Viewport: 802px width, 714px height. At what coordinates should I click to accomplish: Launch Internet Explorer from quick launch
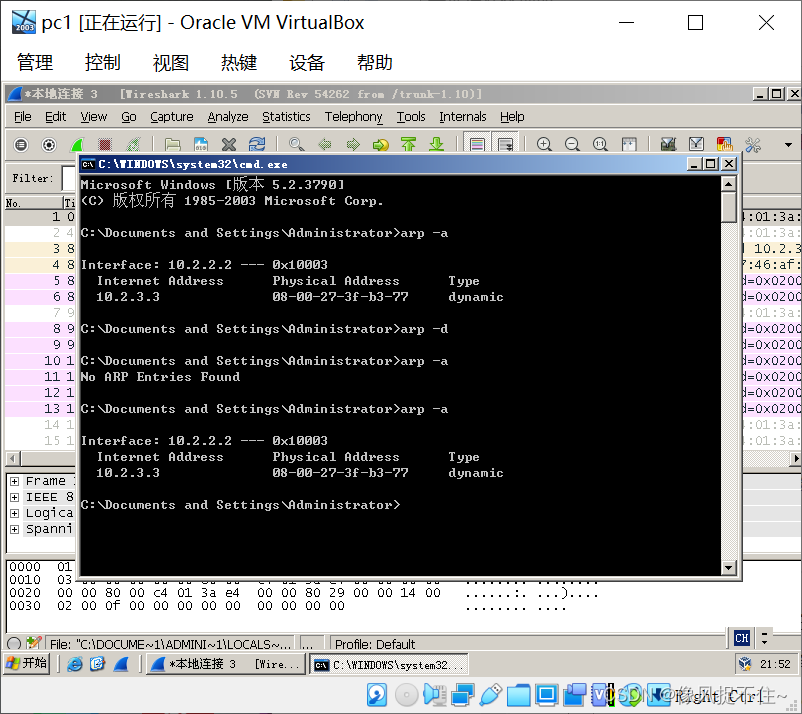tap(75, 664)
